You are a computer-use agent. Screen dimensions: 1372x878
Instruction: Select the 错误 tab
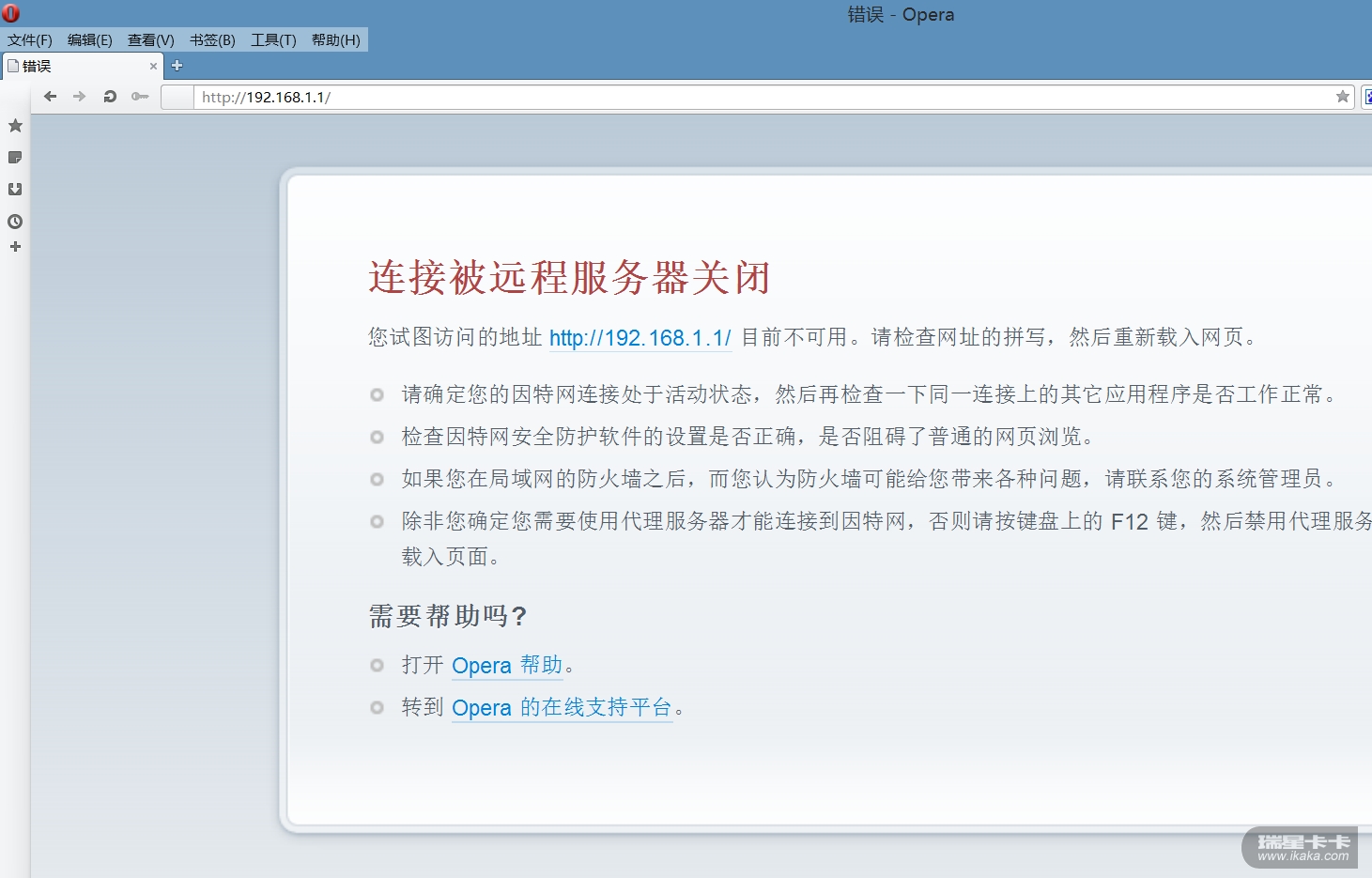(x=82, y=67)
